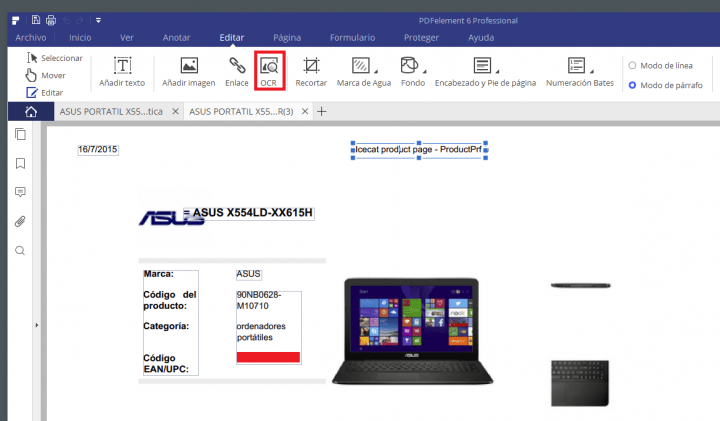Image resolution: width=720 pixels, height=421 pixels.
Task: Click the Marca de Agua icon
Action: 360,65
